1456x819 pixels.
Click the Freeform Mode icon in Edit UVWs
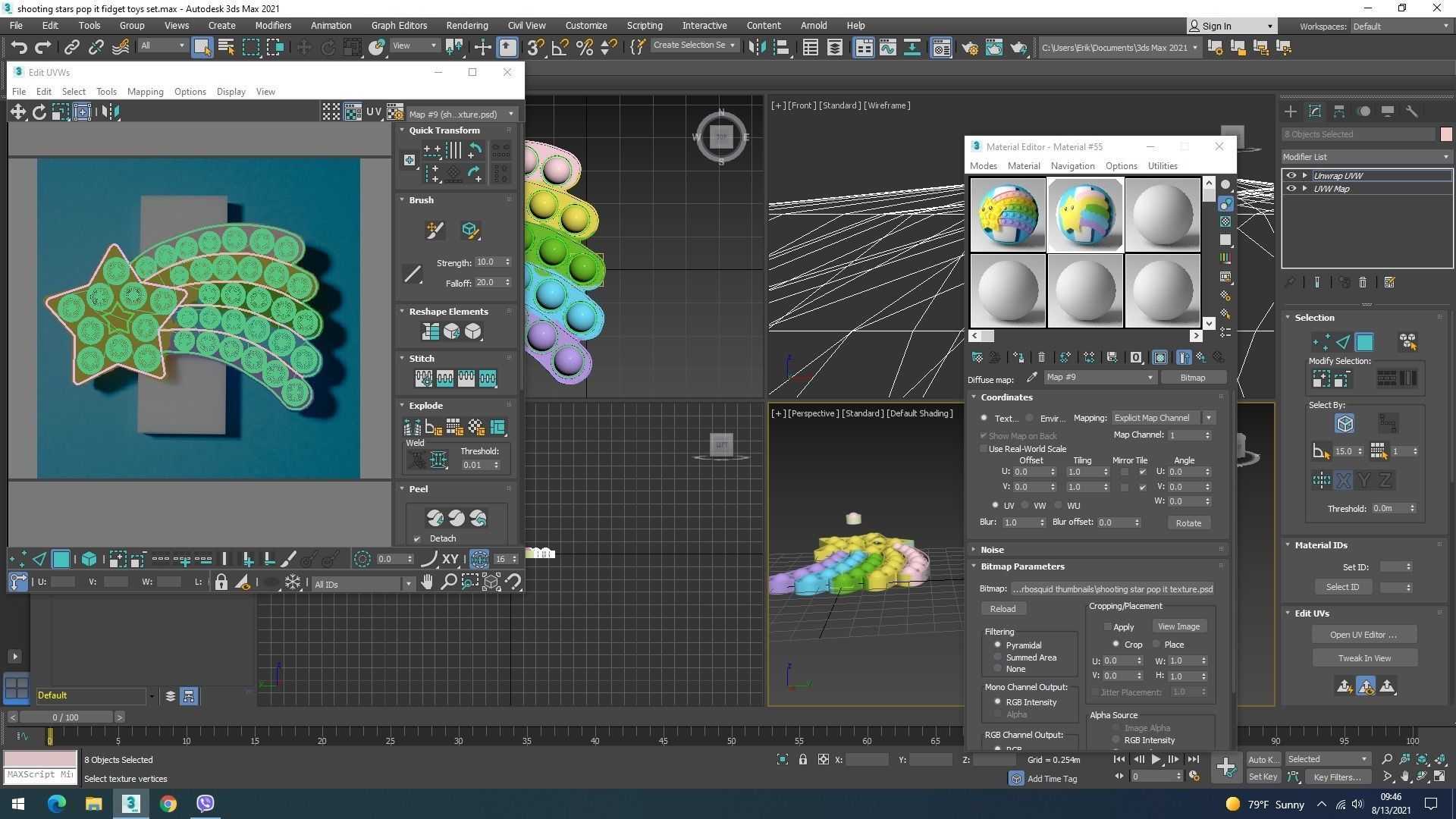click(82, 112)
